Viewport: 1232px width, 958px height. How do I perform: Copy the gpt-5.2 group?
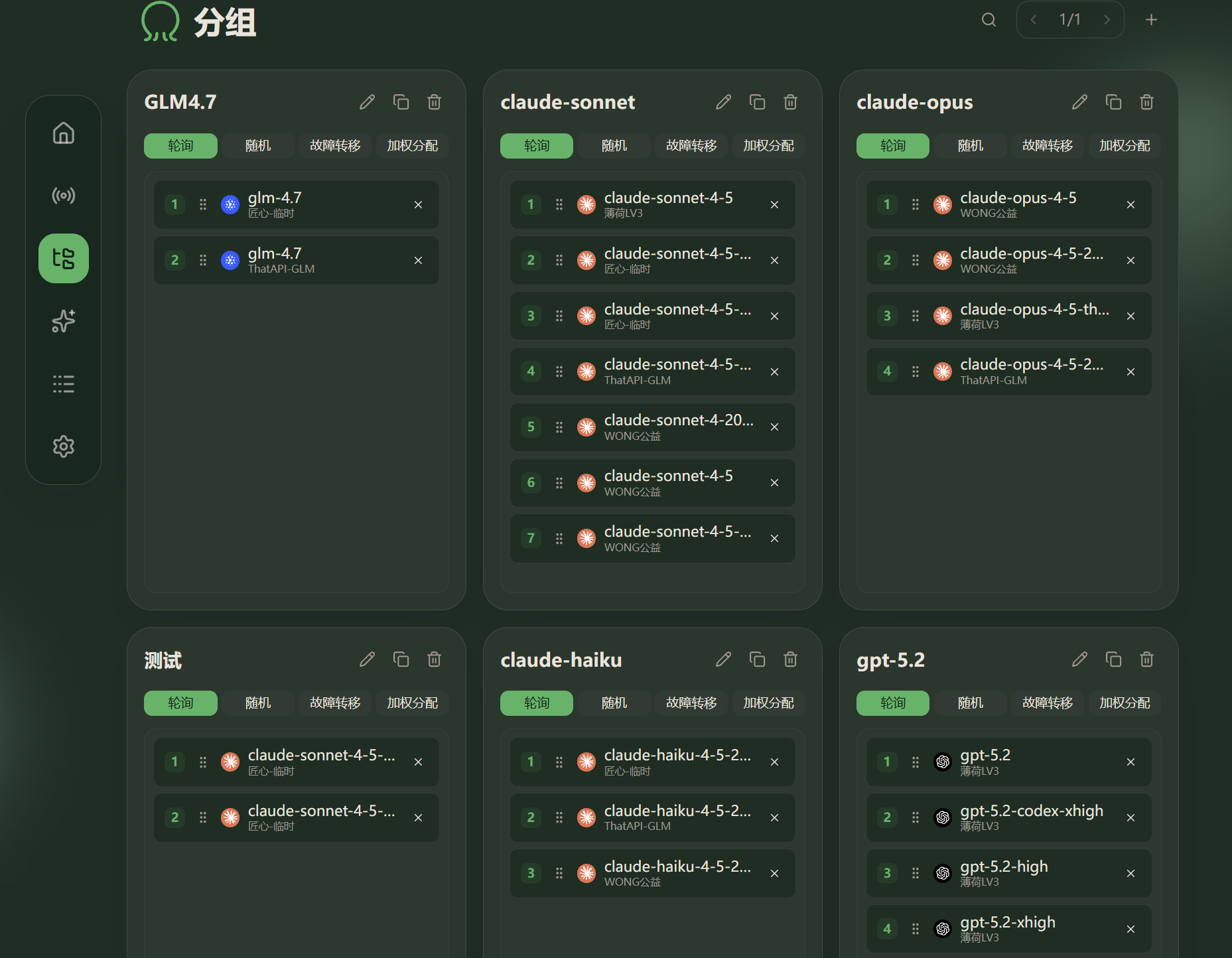(x=1113, y=659)
